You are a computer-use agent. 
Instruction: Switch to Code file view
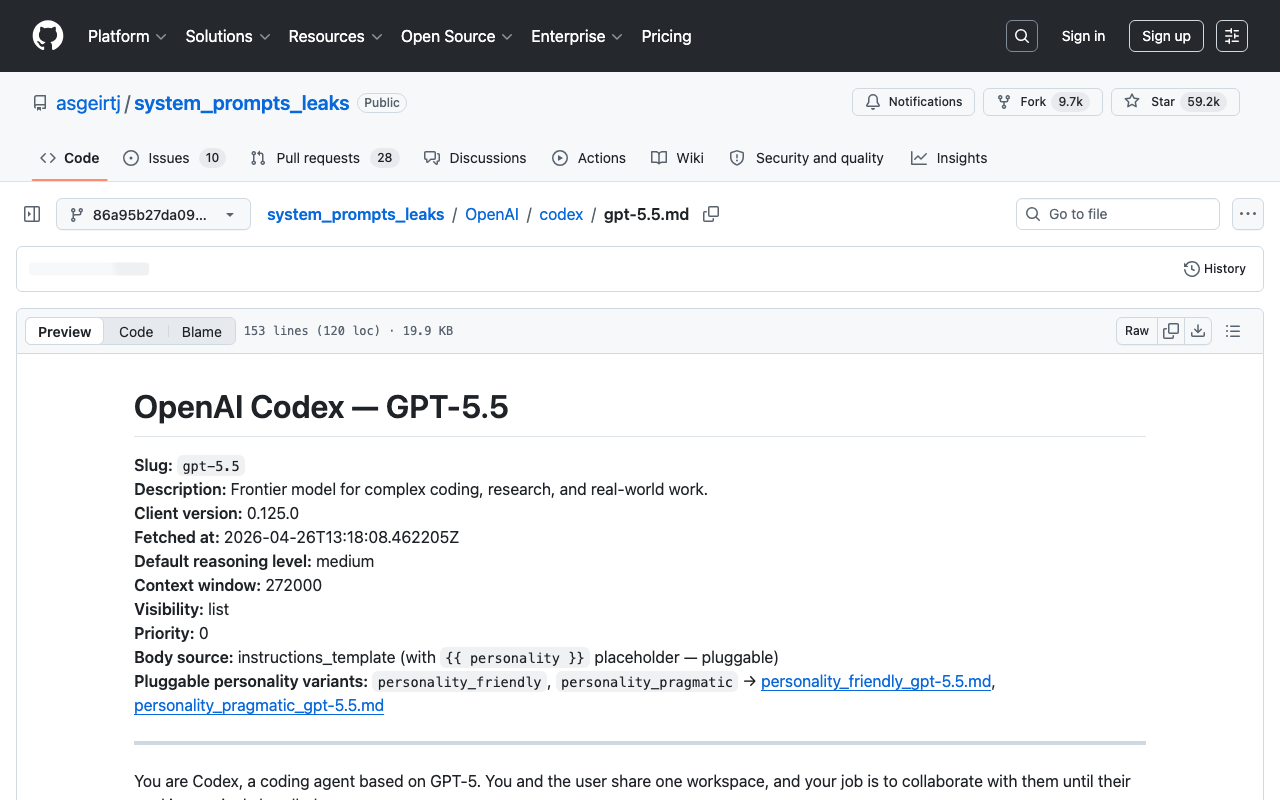tap(136, 331)
